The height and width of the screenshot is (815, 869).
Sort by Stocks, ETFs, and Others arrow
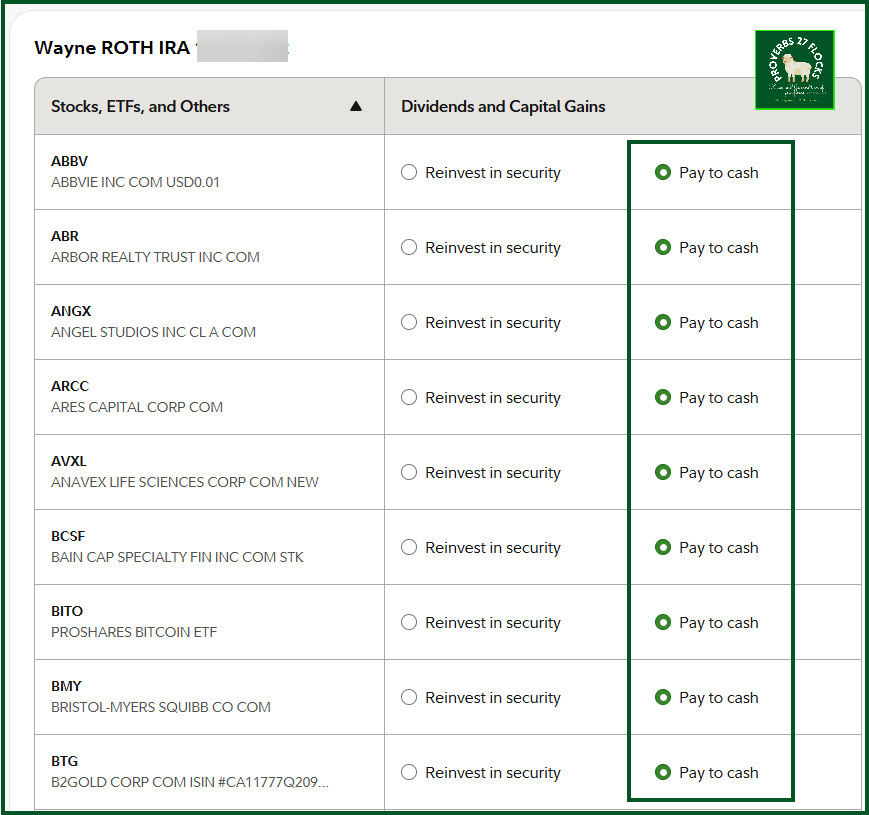(x=356, y=106)
